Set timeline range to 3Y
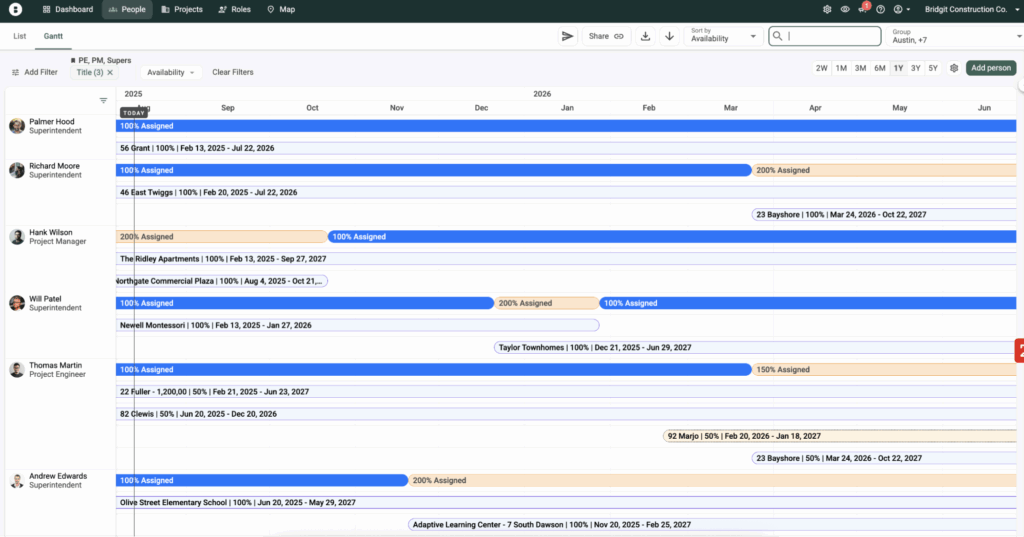1024x537 pixels. click(916, 68)
